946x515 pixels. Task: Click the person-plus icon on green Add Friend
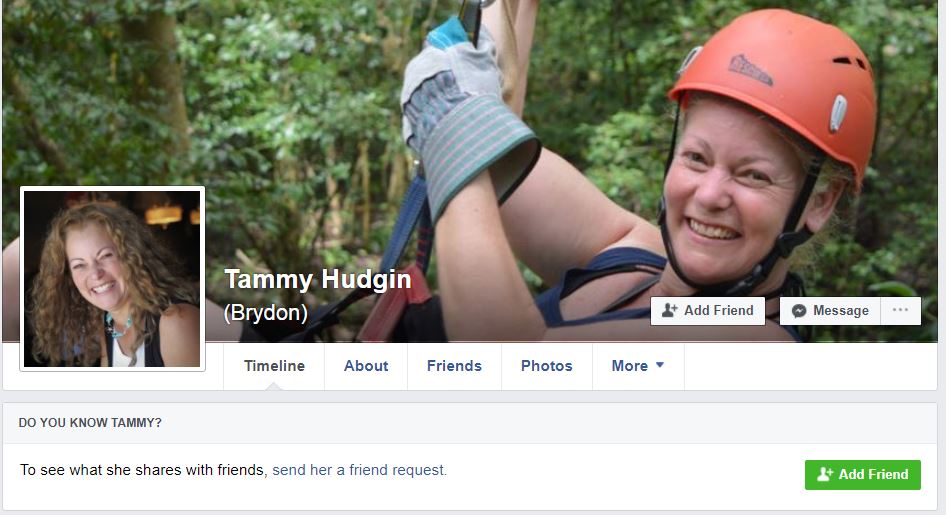825,474
